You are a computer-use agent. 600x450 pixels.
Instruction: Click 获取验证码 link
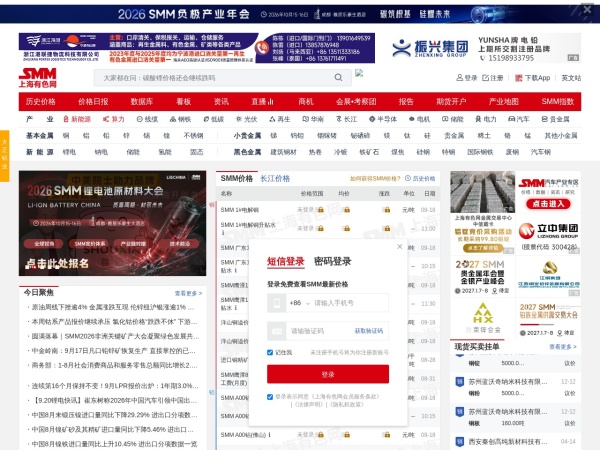tap(368, 331)
